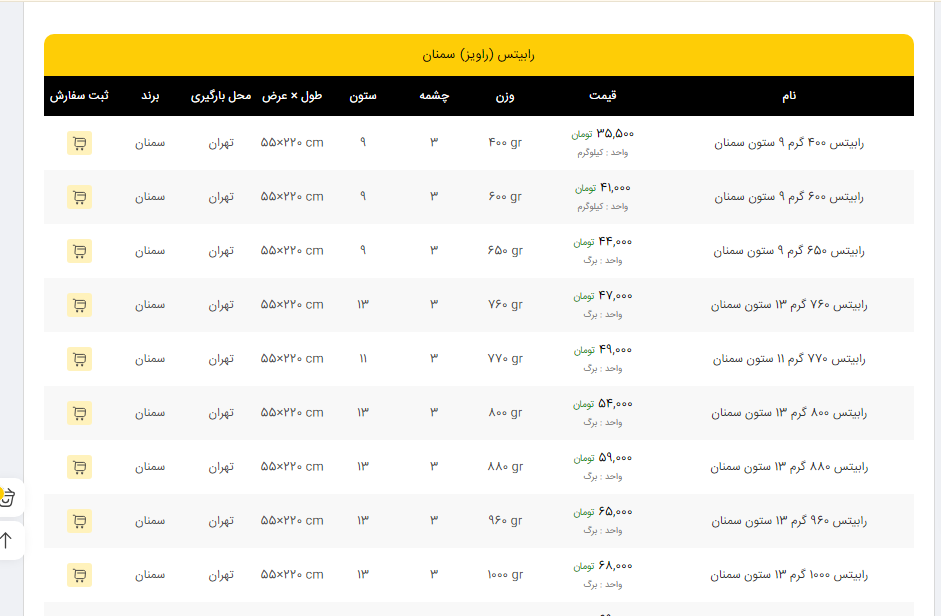Open product link رابیتس ۷۷۰ گرم ۱۱ ستون سمنان
The image size is (941, 616).
click(788, 359)
